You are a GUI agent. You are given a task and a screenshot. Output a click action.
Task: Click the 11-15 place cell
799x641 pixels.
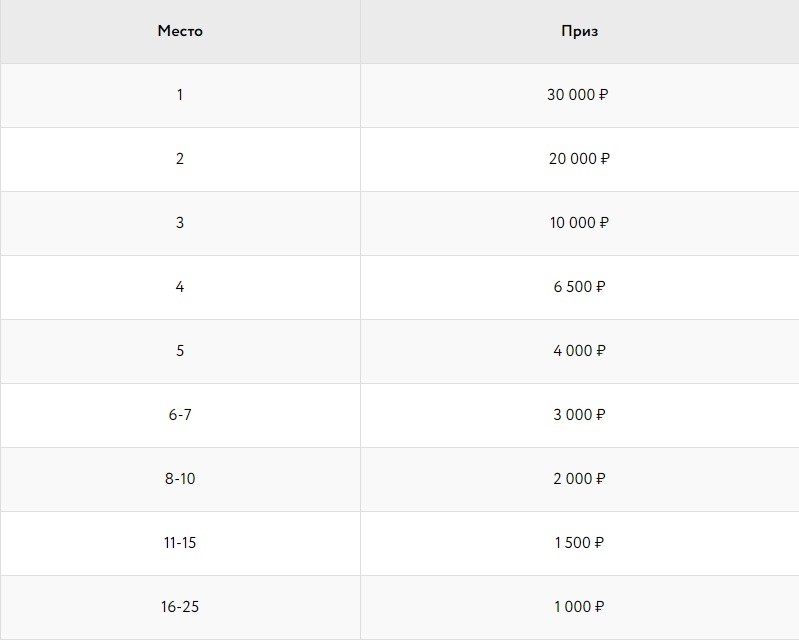point(180,543)
